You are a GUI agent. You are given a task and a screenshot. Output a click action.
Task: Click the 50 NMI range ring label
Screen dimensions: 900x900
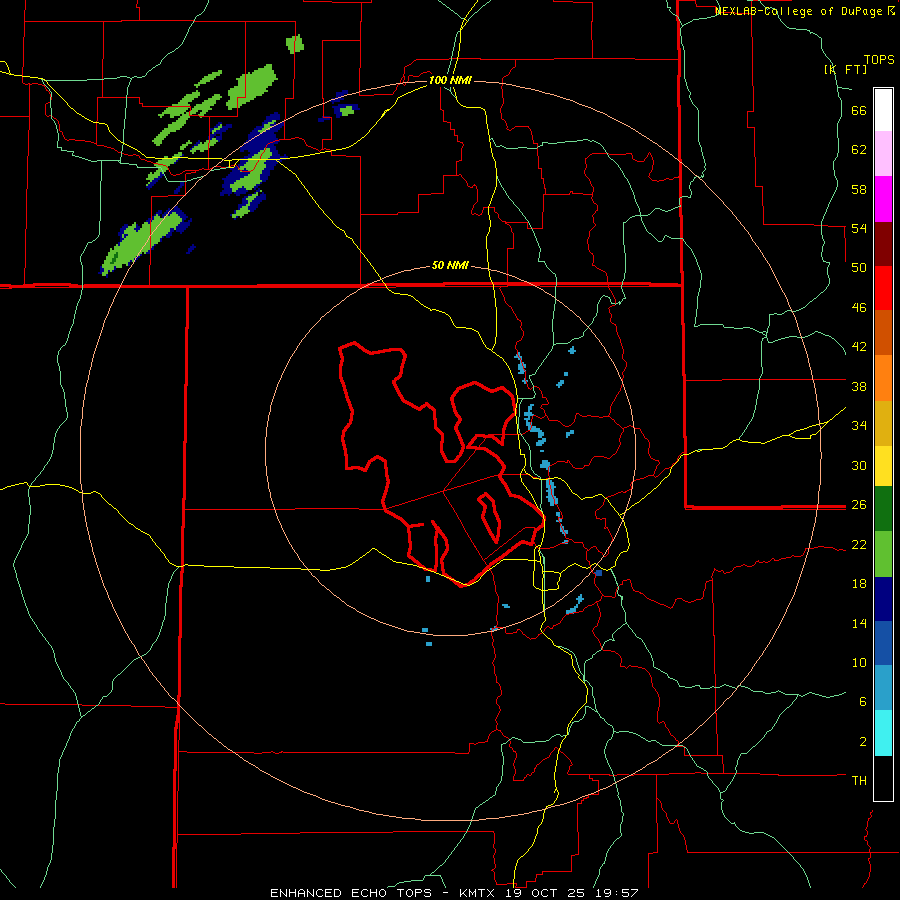450,265
